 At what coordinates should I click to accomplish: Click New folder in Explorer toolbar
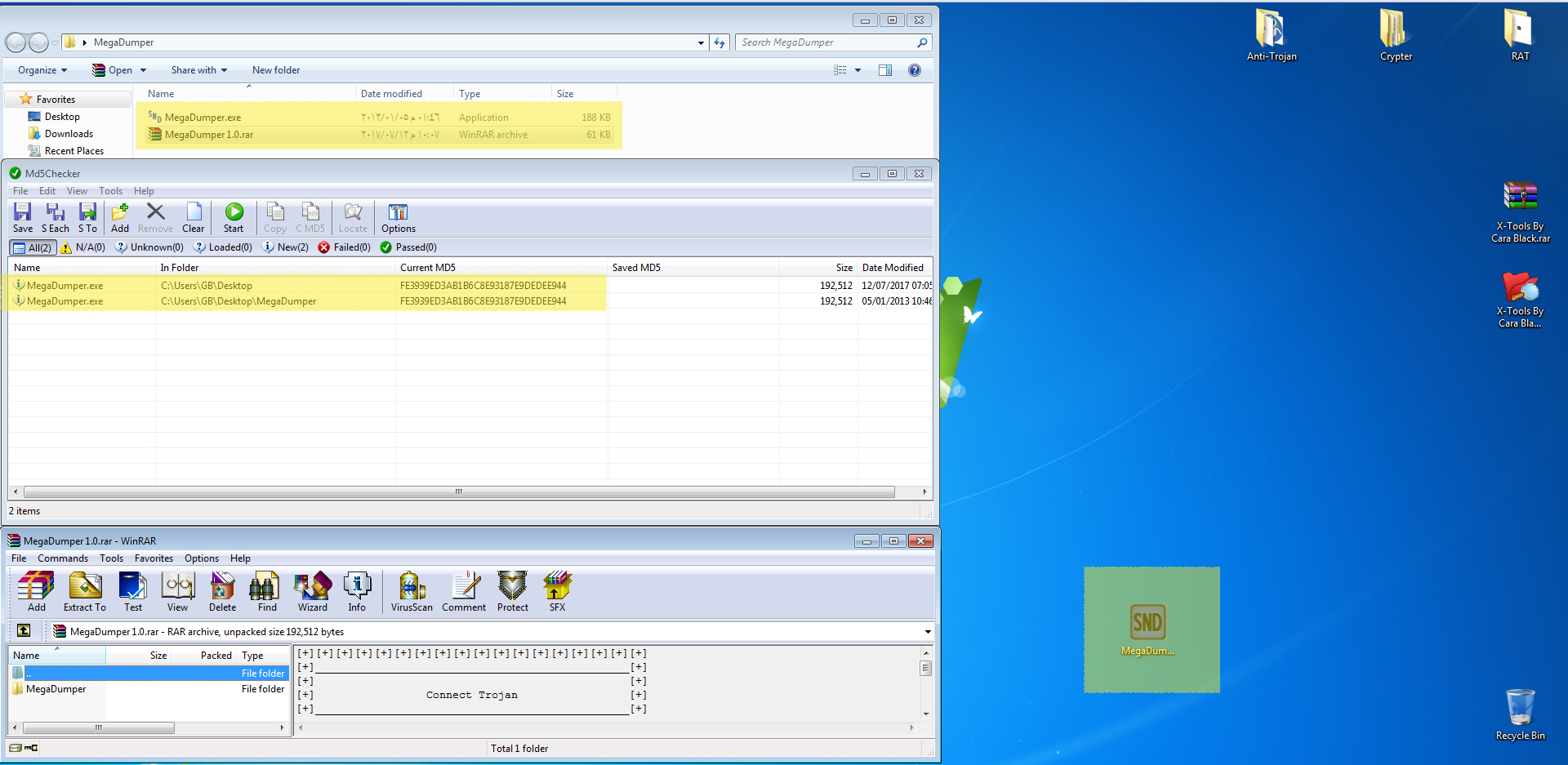point(276,70)
